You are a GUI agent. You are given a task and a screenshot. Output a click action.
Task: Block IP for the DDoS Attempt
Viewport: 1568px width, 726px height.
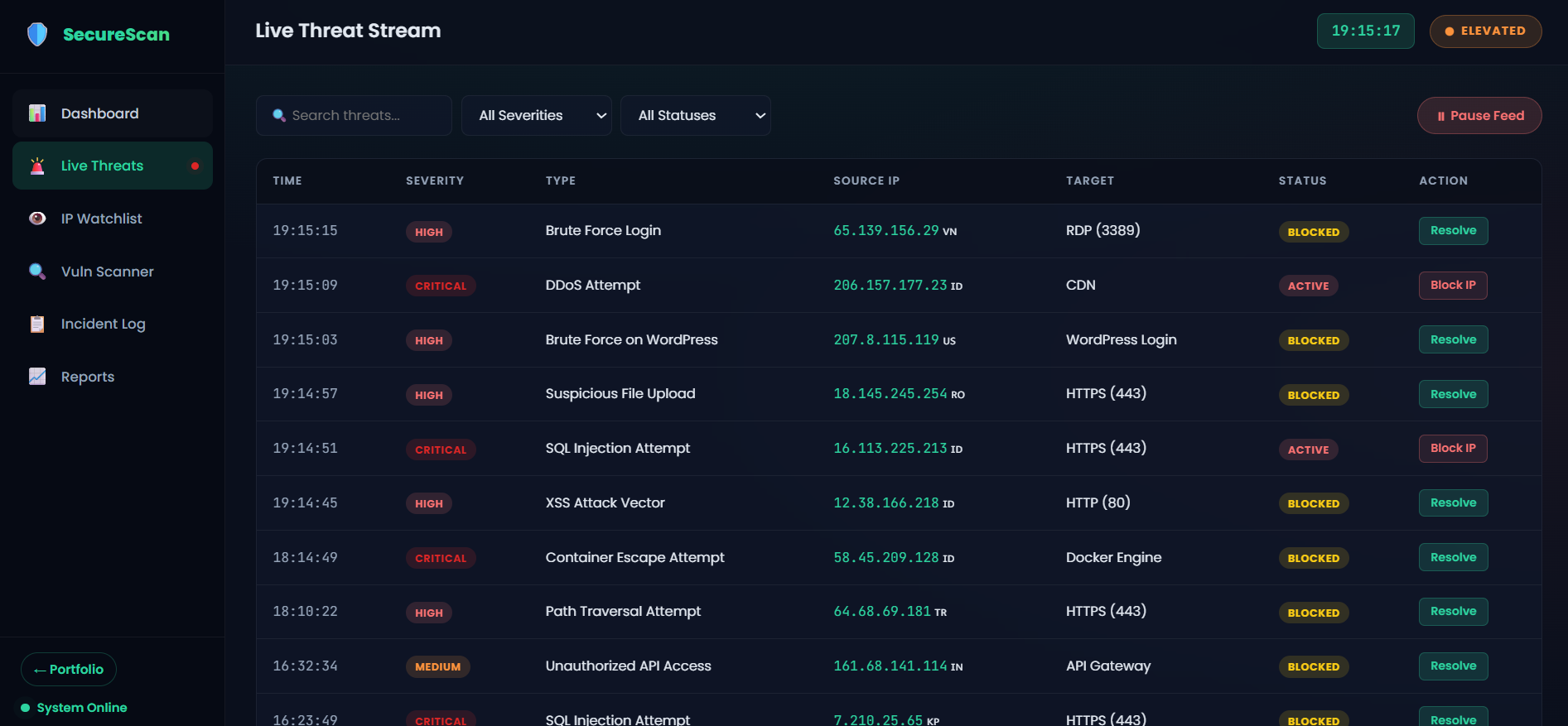[x=1453, y=286]
